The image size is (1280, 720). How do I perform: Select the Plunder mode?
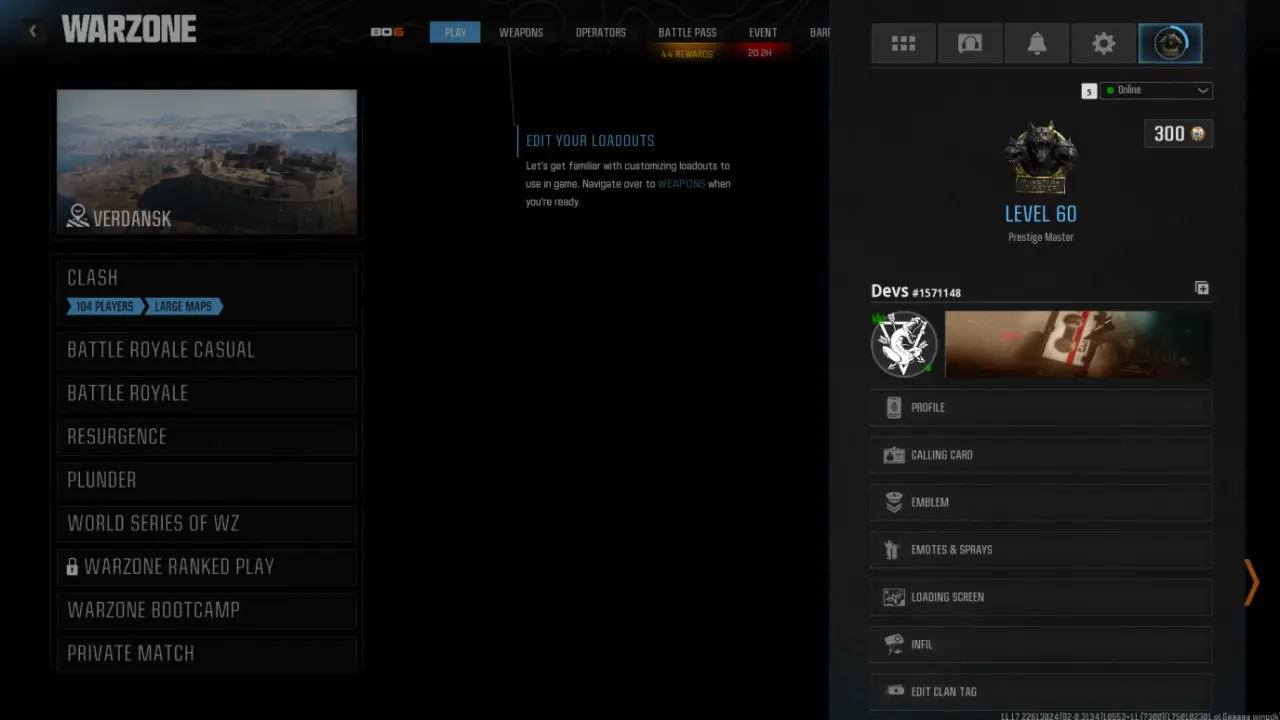point(207,480)
